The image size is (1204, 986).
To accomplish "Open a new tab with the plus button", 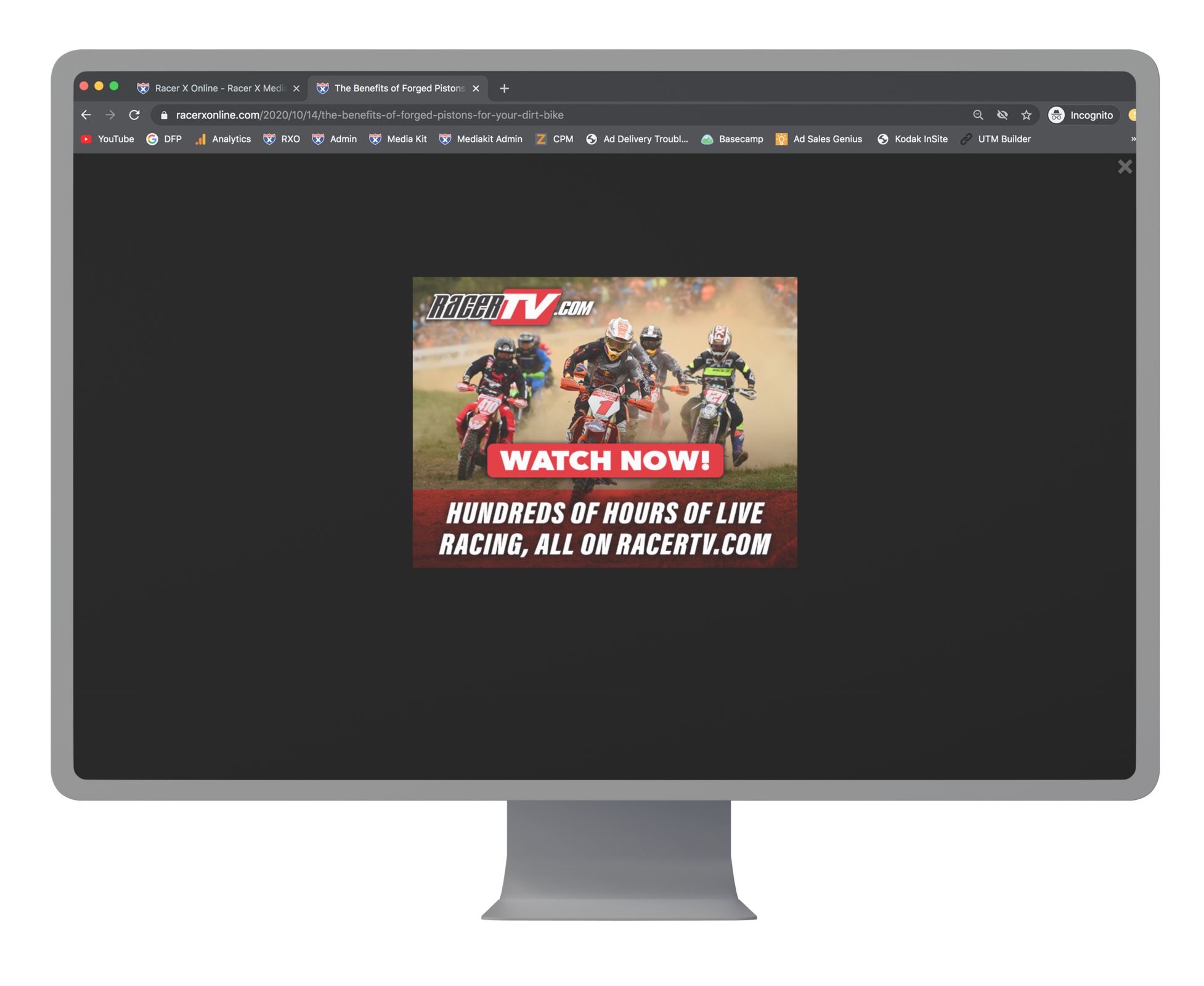I will [x=504, y=89].
